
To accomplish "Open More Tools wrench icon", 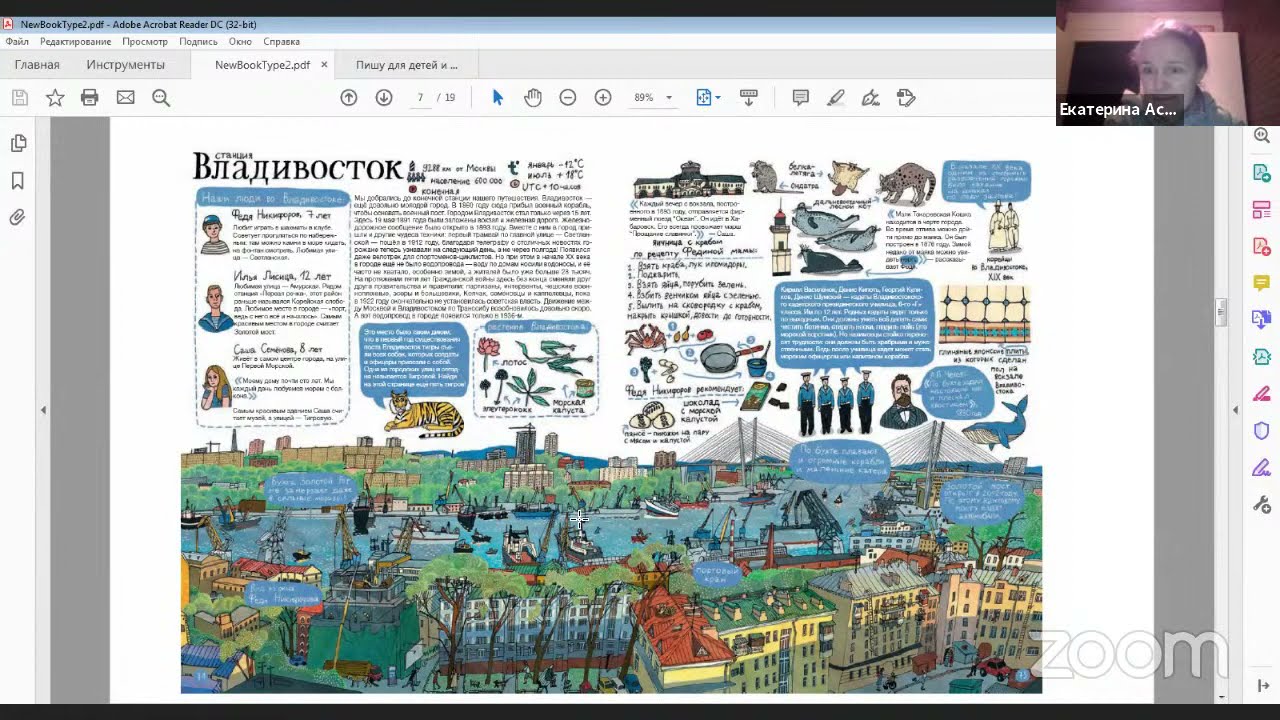I will point(1262,505).
